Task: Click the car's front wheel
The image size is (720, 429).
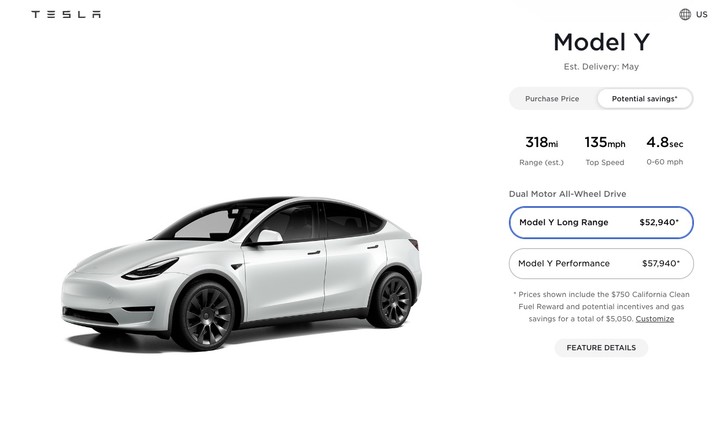Action: (x=205, y=316)
